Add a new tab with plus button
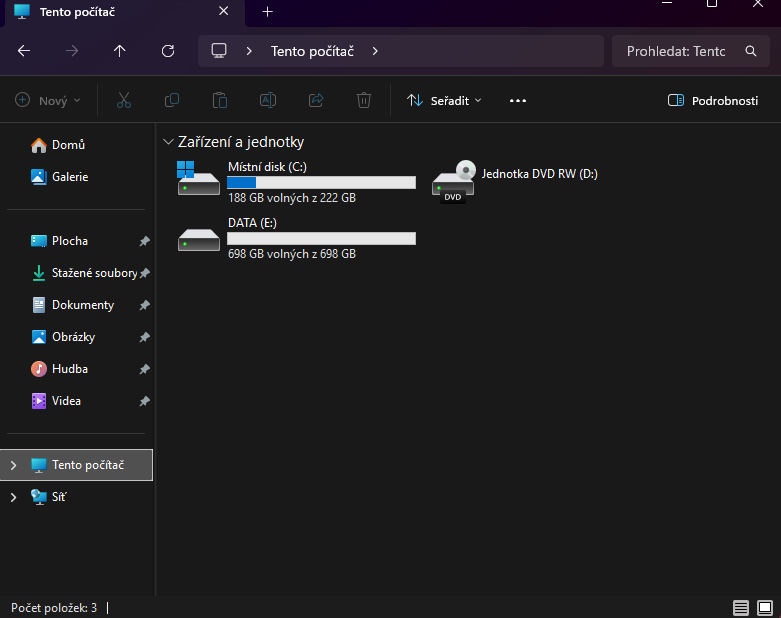This screenshot has width=781, height=618. tap(267, 12)
